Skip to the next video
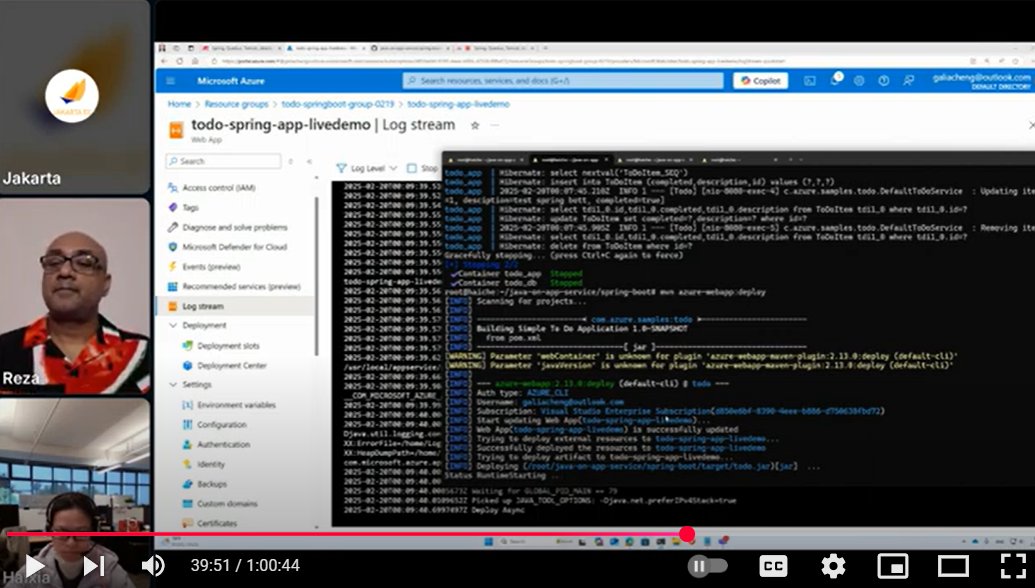Image resolution: width=1035 pixels, height=588 pixels. coord(94,566)
